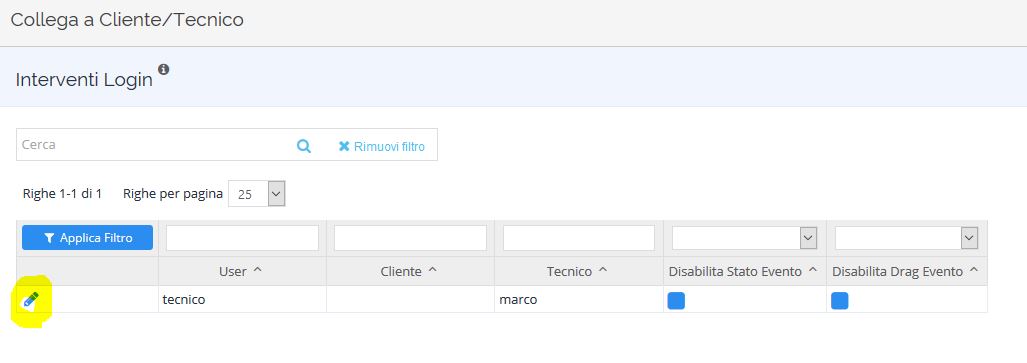This screenshot has width=1027, height=363.
Task: Sort by Tecnico column header
Action: click(x=577, y=271)
